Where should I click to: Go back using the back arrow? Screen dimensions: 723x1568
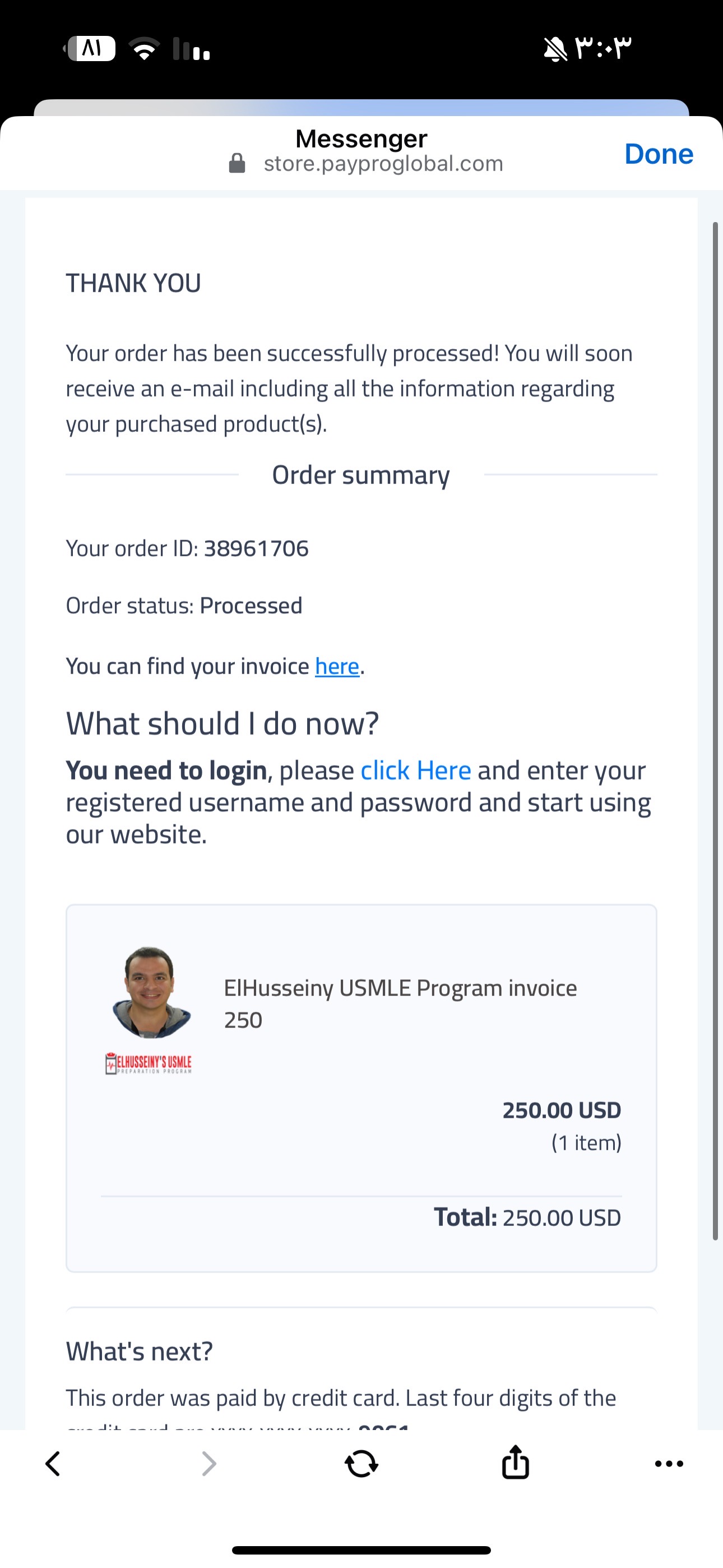coord(54,1464)
